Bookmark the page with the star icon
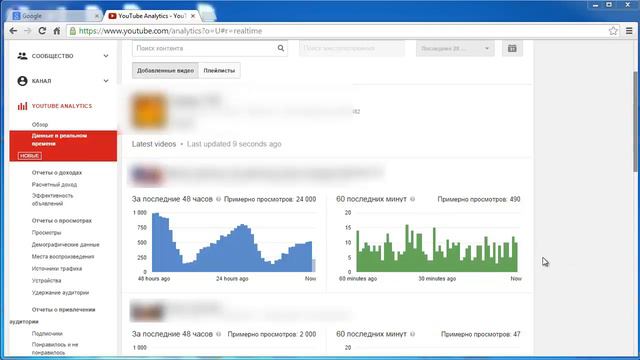The image size is (640, 360). coord(613,31)
